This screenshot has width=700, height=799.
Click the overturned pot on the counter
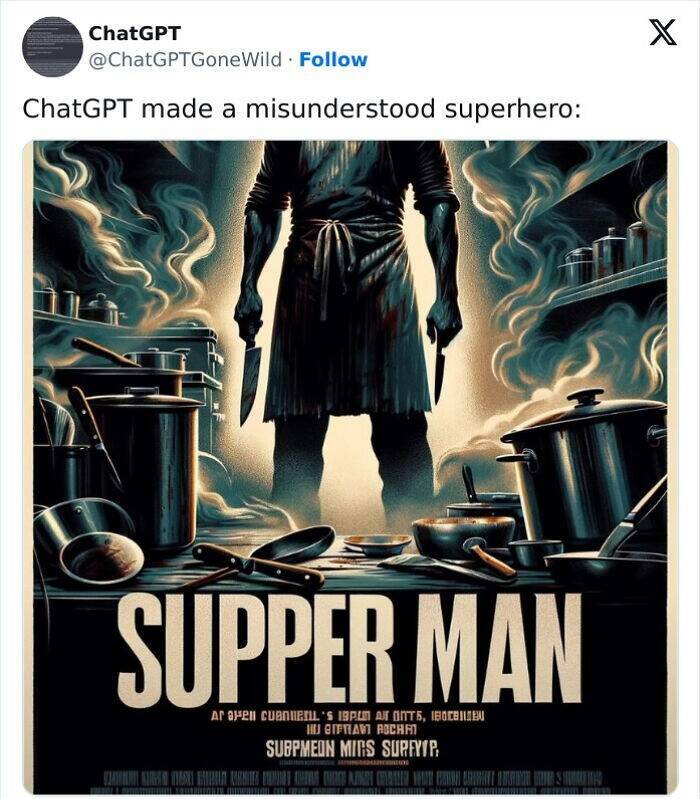pos(88,541)
